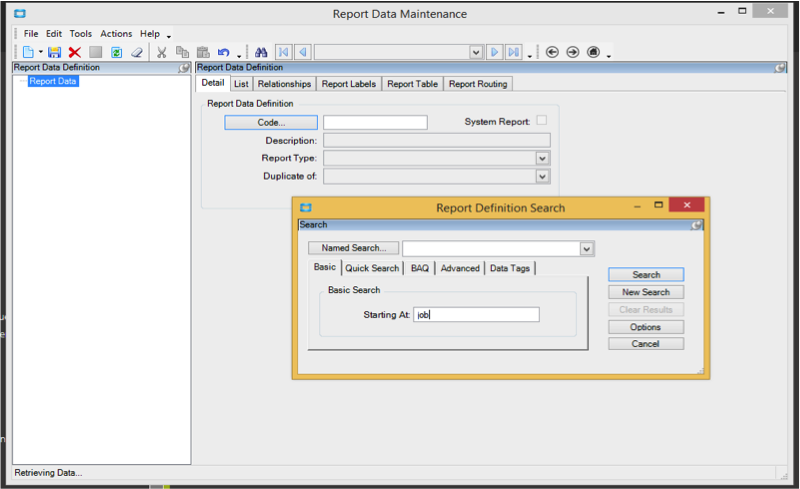
Task: Switch to the Report Routing tab
Action: (478, 84)
